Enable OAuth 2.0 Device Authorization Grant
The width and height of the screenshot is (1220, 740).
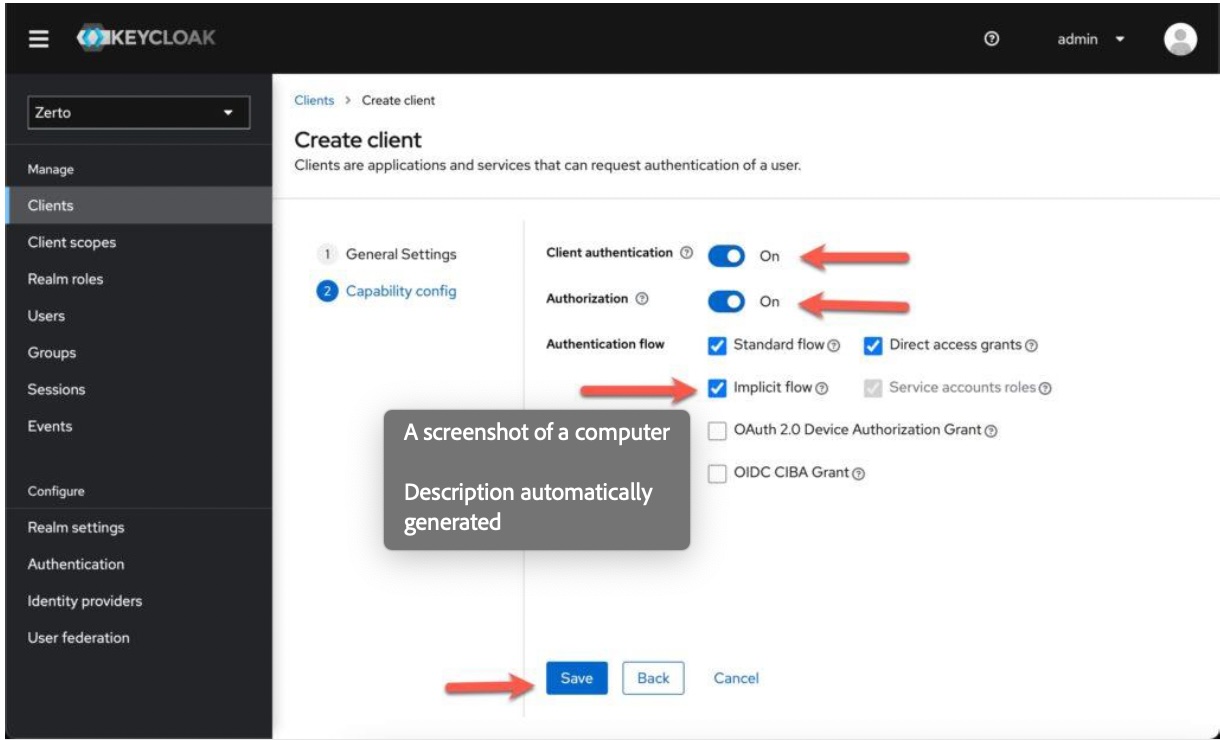point(716,431)
